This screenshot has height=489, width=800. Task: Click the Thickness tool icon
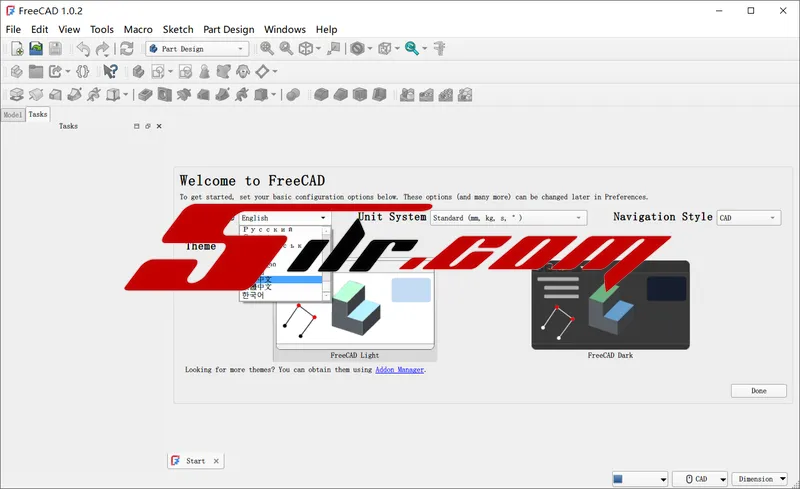click(x=379, y=94)
